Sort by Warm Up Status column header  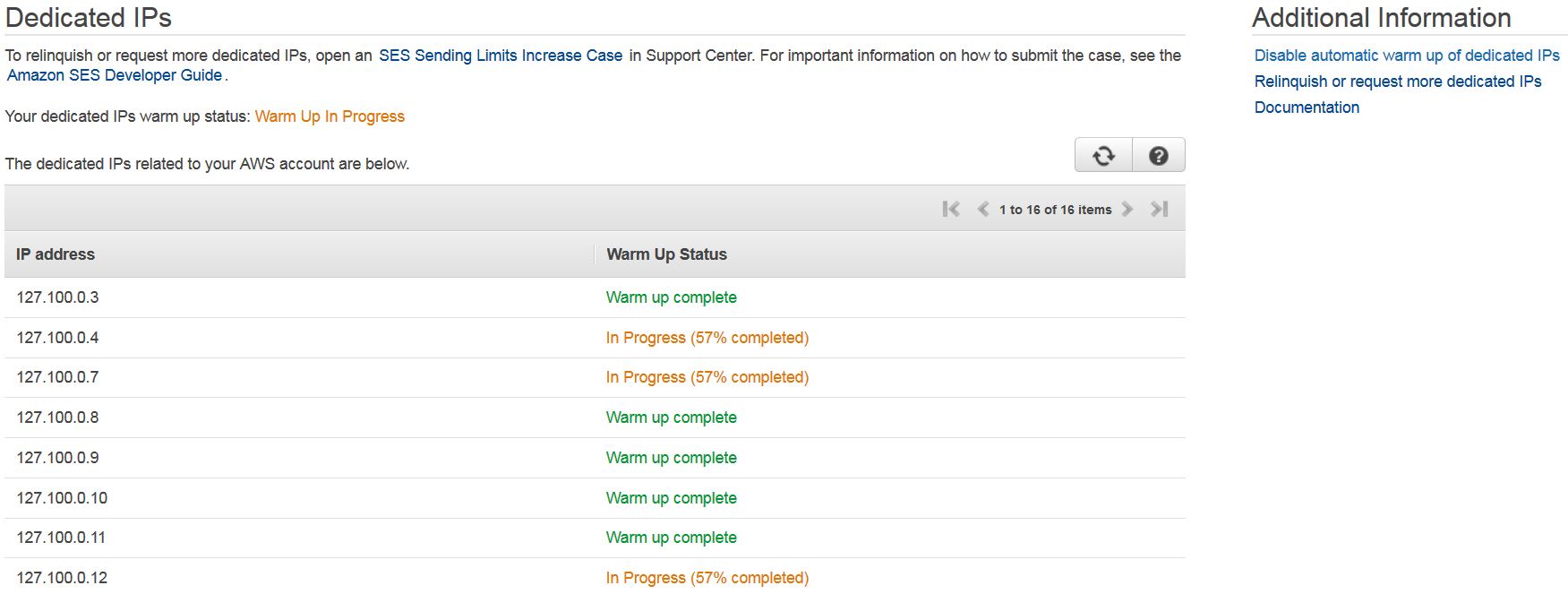[666, 254]
